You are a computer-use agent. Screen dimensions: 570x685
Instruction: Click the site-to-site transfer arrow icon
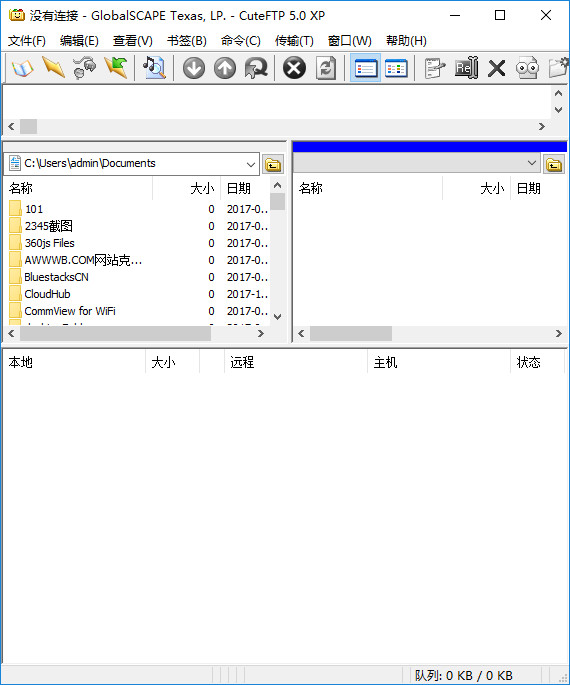(256, 68)
